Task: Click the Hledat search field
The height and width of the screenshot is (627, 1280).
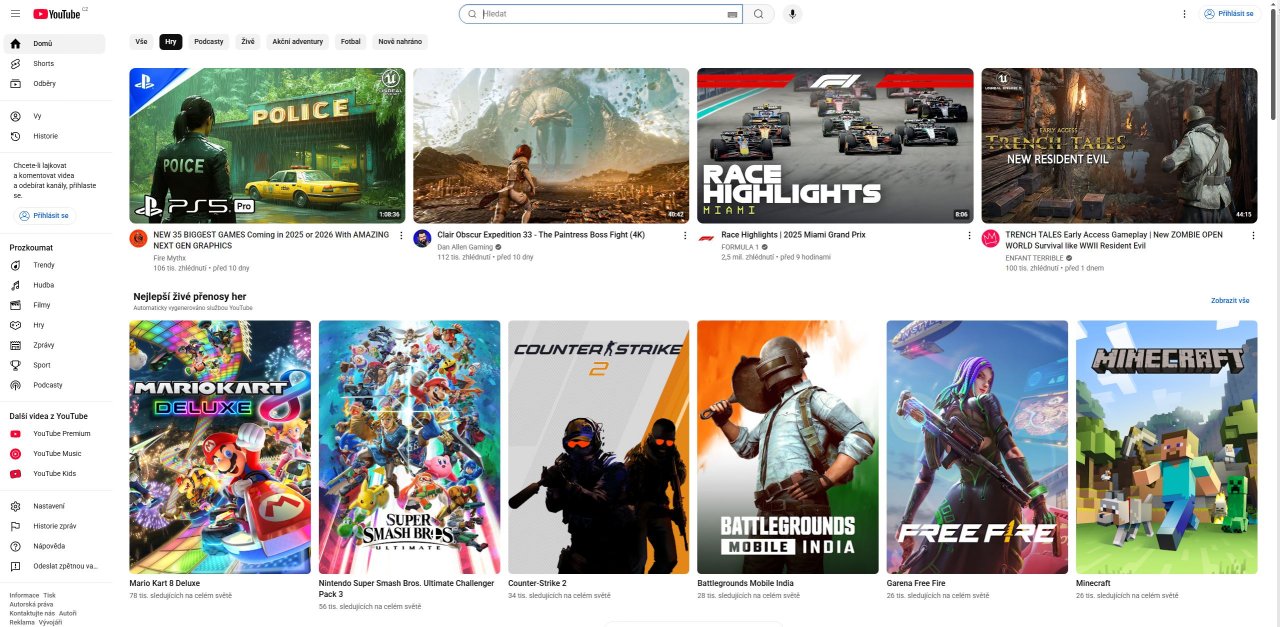Action: (x=603, y=14)
